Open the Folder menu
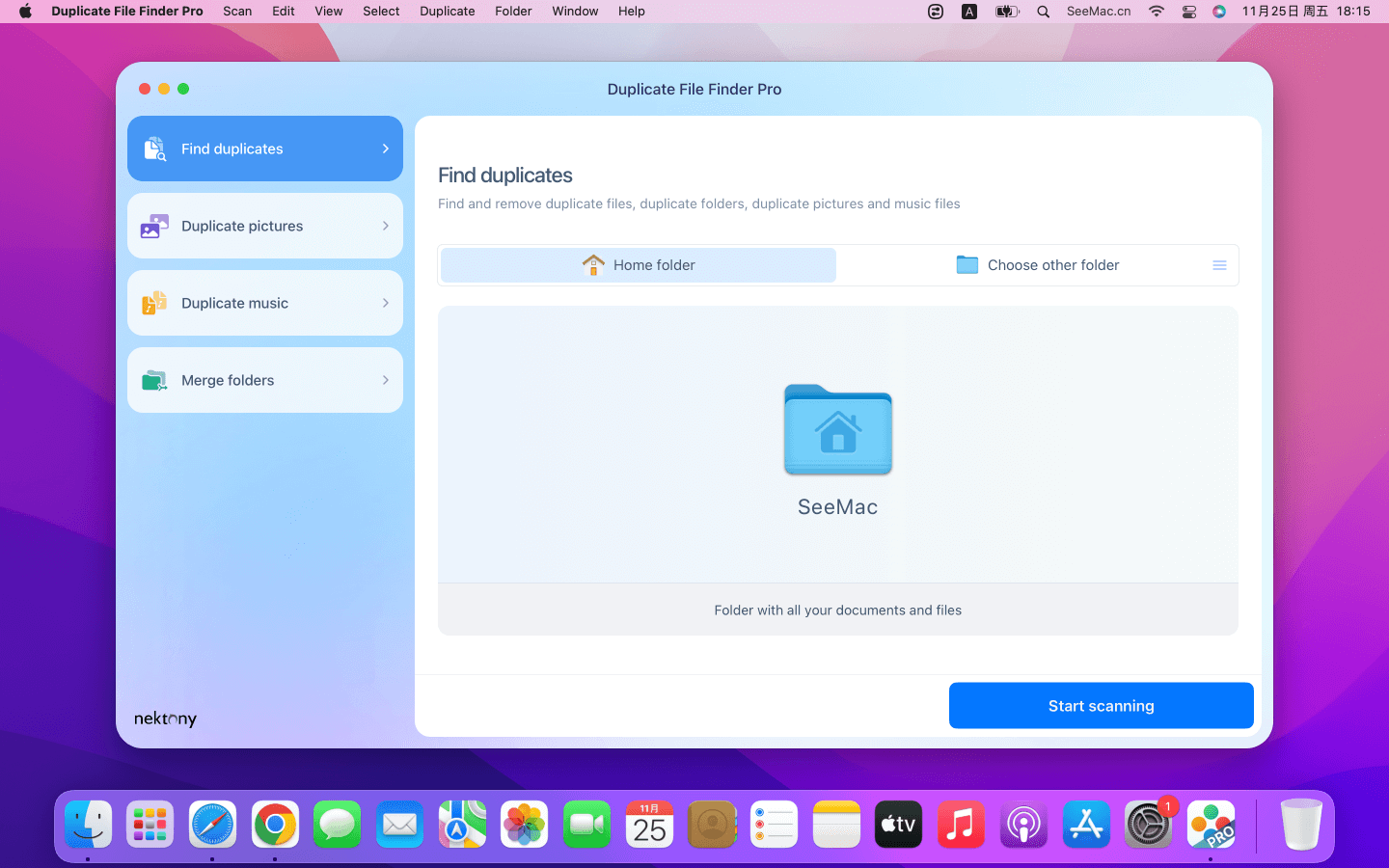Screen dimensions: 1389x868 (513, 12)
